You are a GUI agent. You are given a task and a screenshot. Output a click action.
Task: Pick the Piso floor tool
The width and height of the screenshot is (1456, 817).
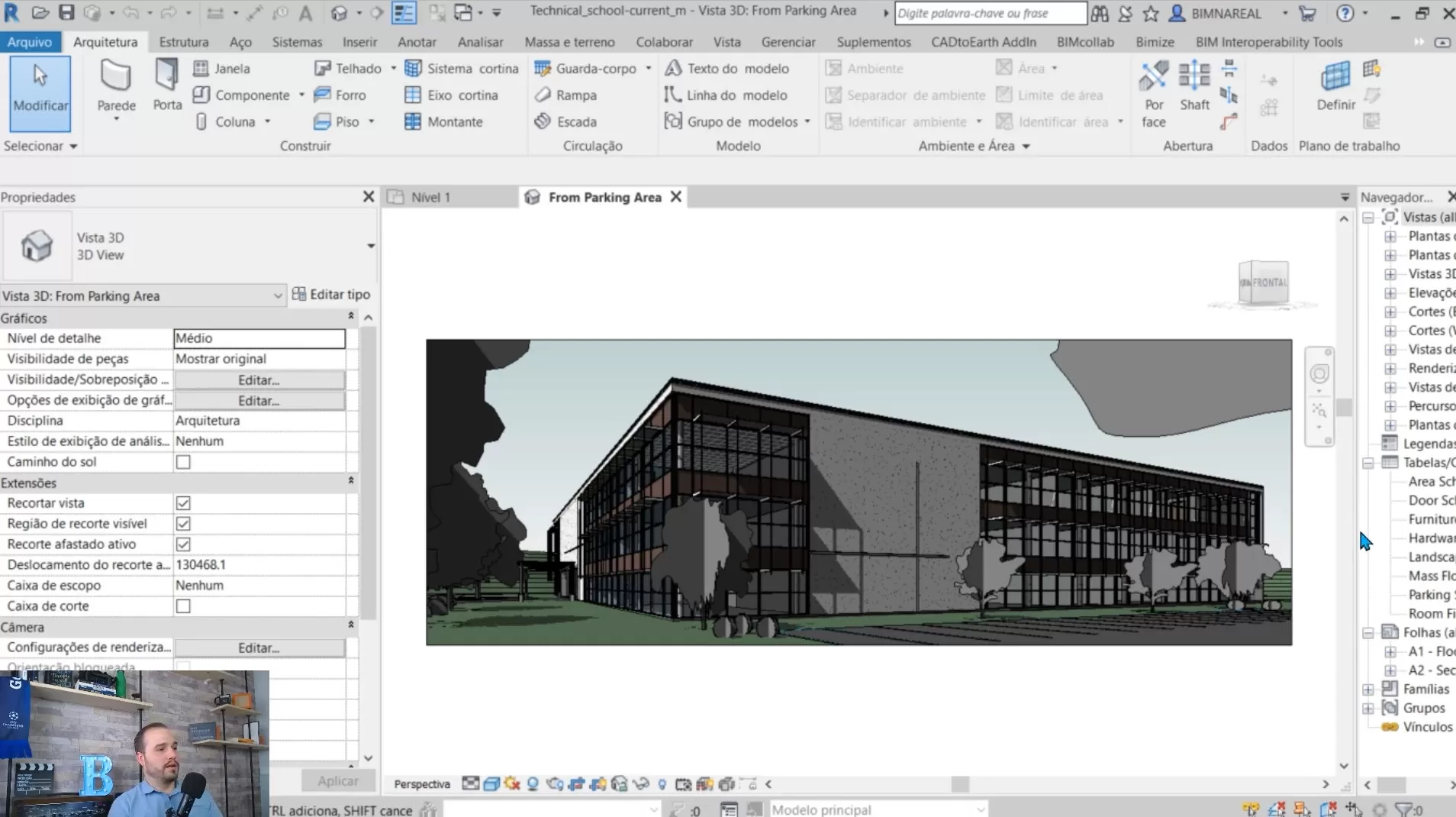pos(337,122)
